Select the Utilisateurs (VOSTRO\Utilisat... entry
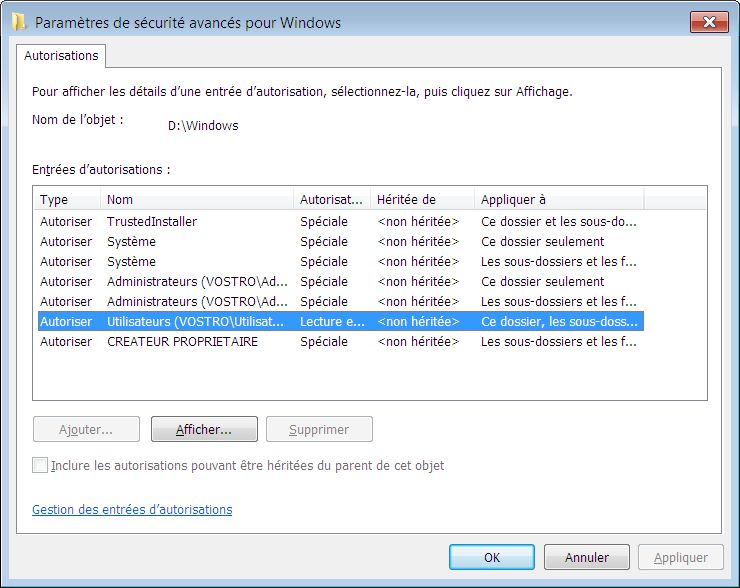 [x=340, y=321]
